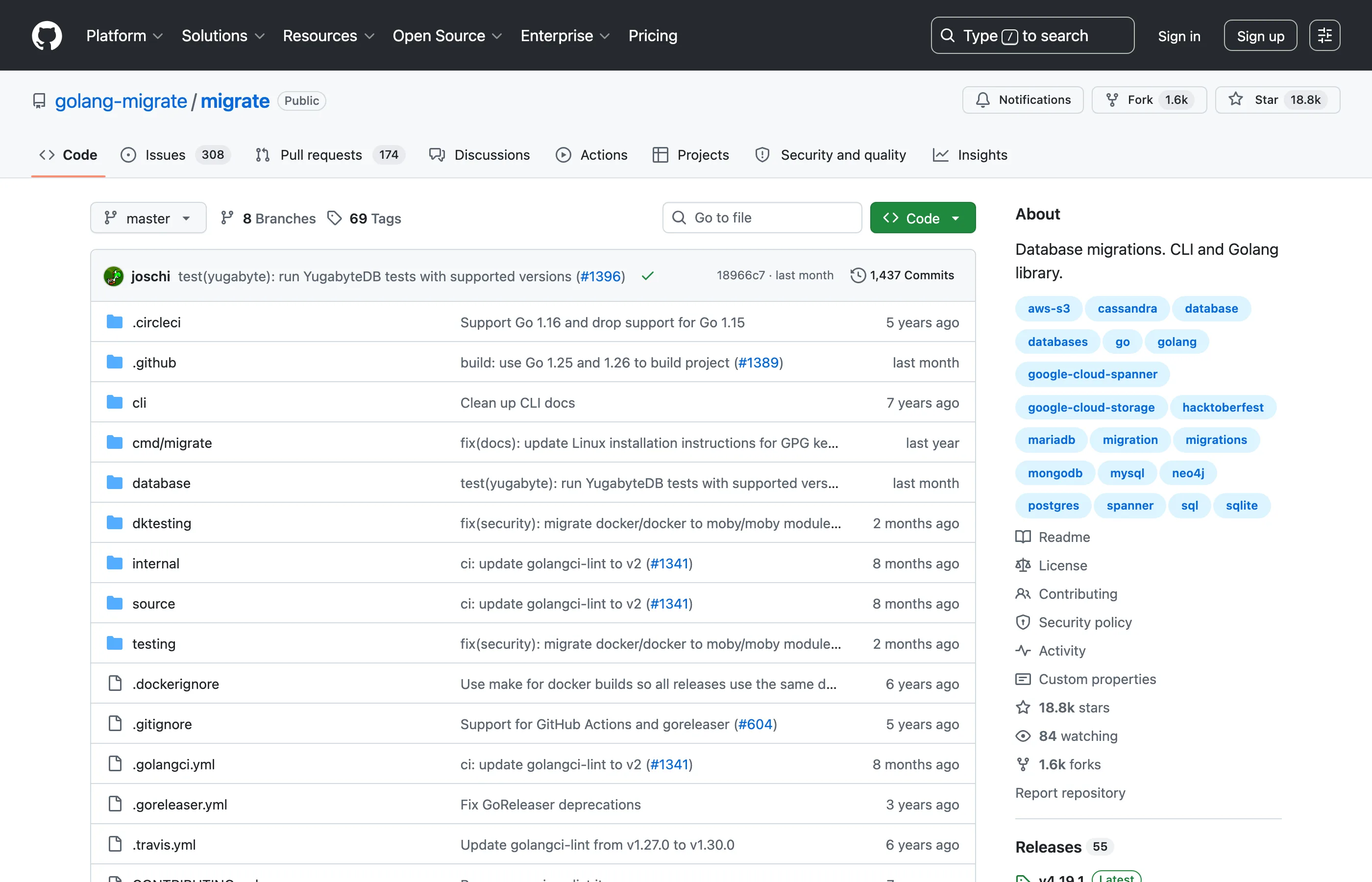1372x882 pixels.
Task: Click the forks icon in About
Action: [x=1023, y=764]
